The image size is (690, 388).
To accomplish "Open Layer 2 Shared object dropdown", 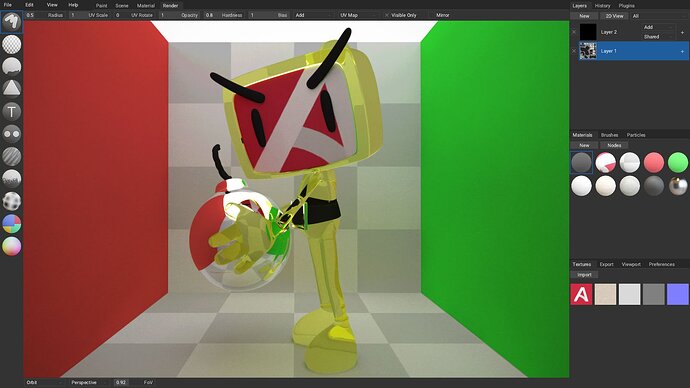I will (658, 37).
